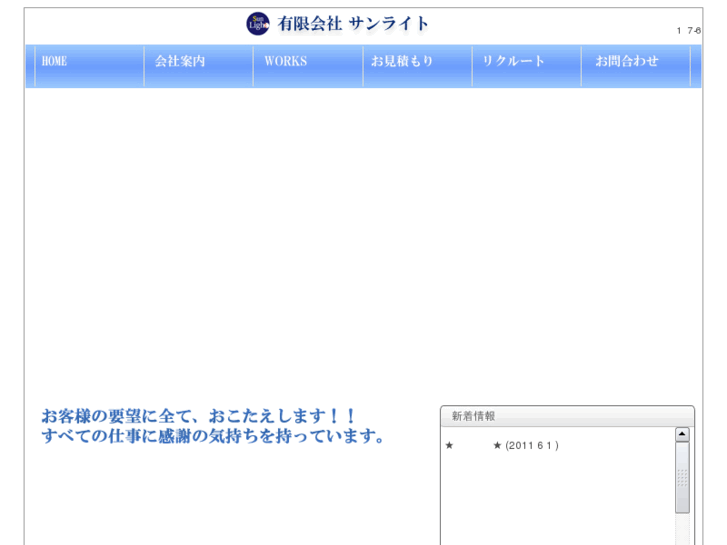Screen dimensions: 727x545
Task: Click the slogan お客様の要望に全て、おこたえします！！
Action: coord(198,416)
